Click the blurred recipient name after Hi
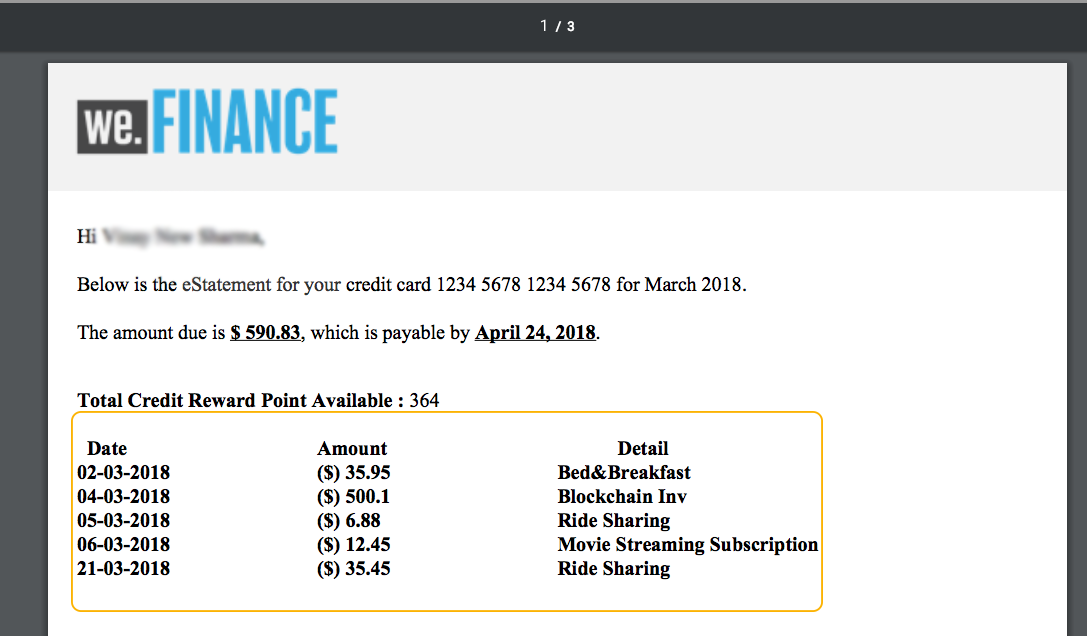 pyautogui.click(x=183, y=237)
